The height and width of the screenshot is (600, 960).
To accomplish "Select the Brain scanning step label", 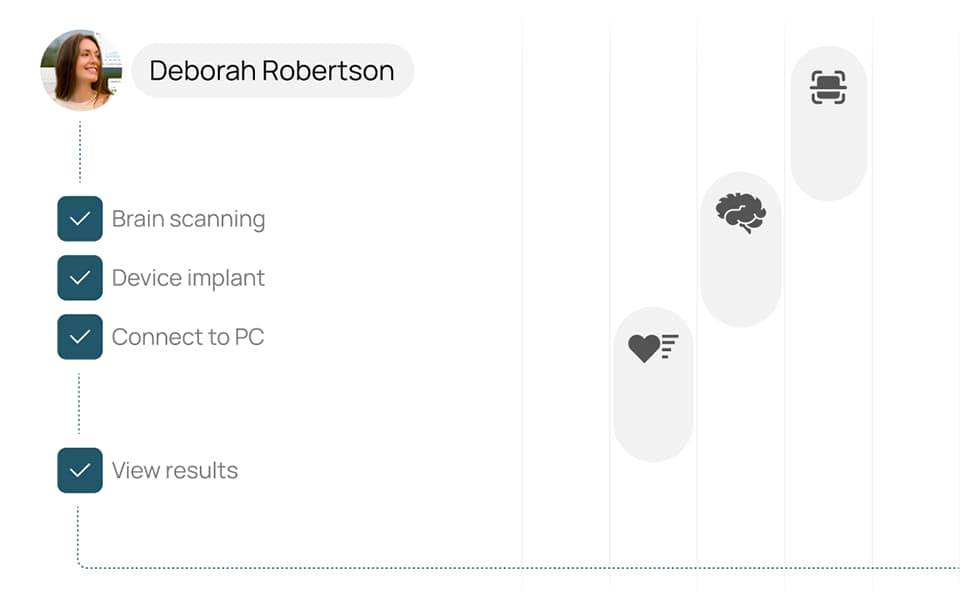I will coord(188,219).
